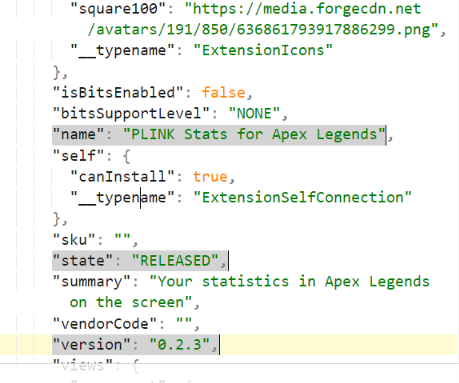The image size is (459, 383).
Task: Click the "version" key text
Action: (x=92, y=345)
